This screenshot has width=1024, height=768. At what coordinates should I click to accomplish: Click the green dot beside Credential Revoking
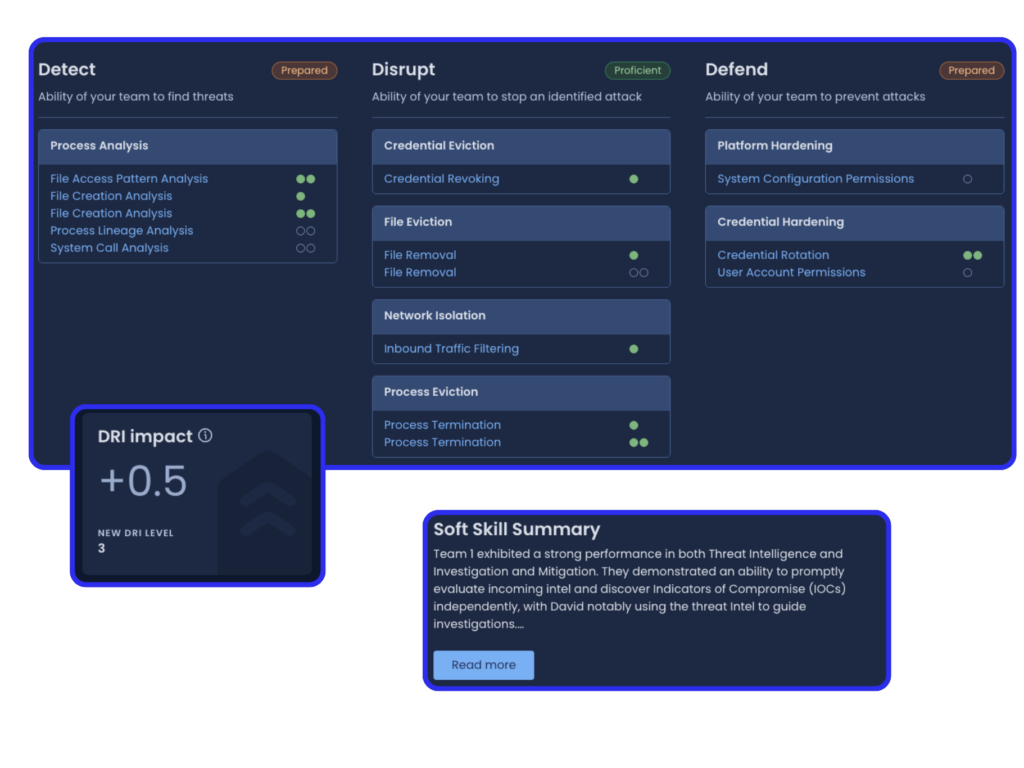(x=633, y=179)
